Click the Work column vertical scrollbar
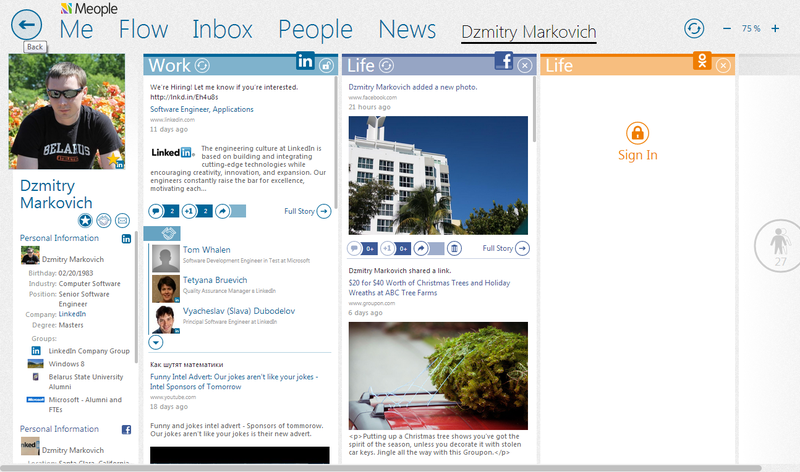Viewport: 800px width, 472px height. pyautogui.click(x=336, y=143)
